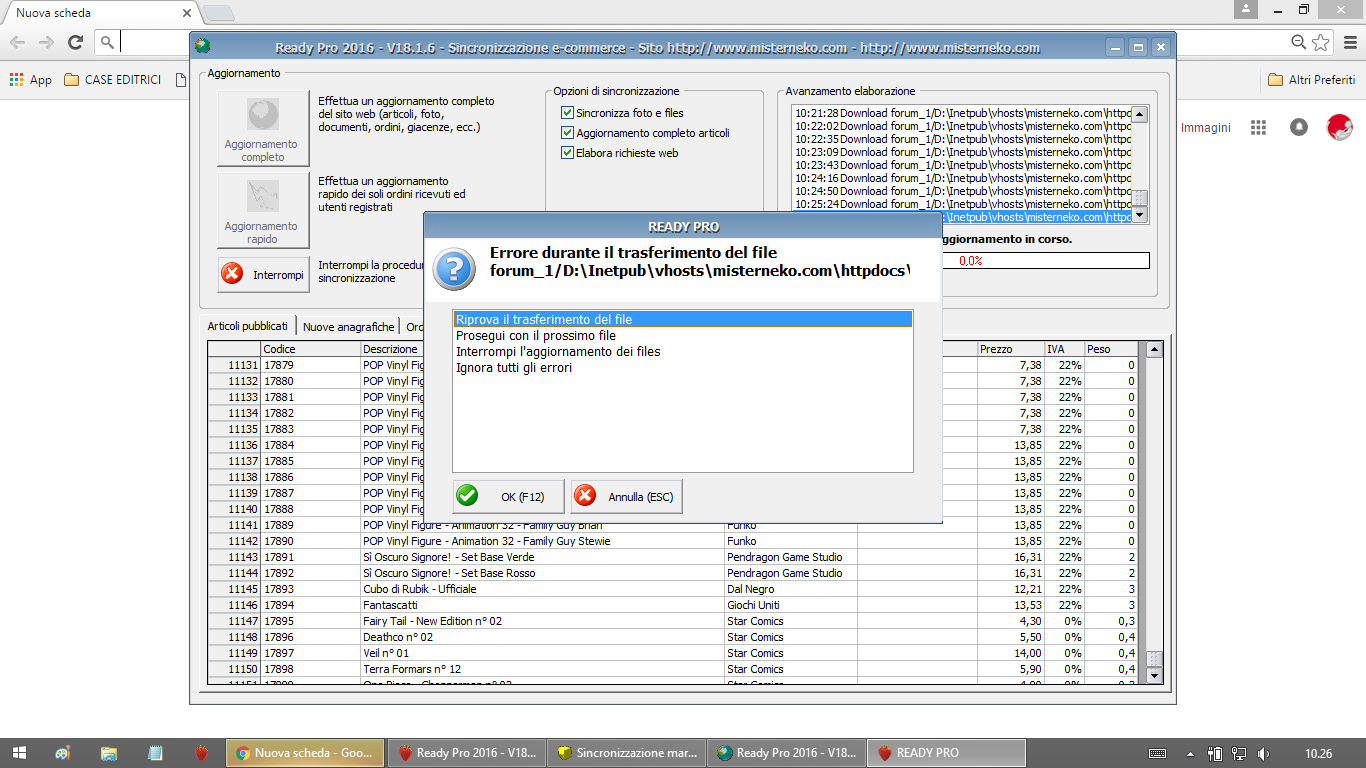The image size is (1366, 768).
Task: Select Interrompi l'aggiornamento dei files option
Action: tap(683, 352)
